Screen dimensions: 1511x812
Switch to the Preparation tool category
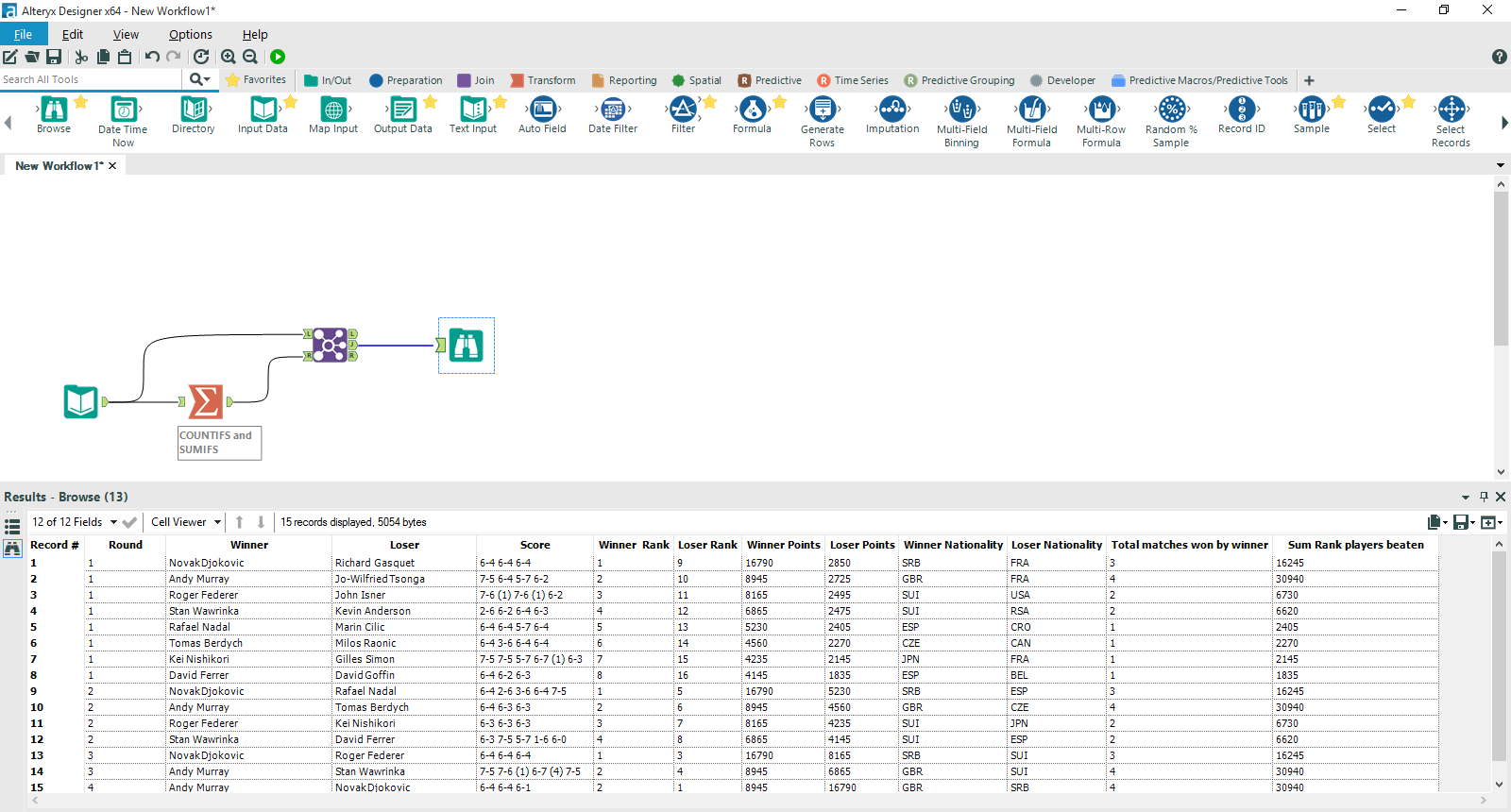(405, 80)
